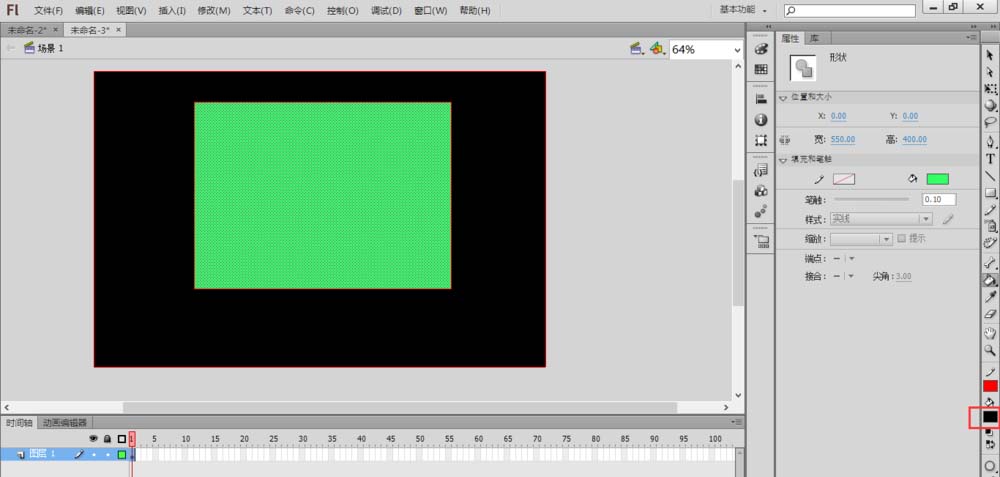Open the Swatches panel grid icon
1000x477 pixels.
pos(761,69)
